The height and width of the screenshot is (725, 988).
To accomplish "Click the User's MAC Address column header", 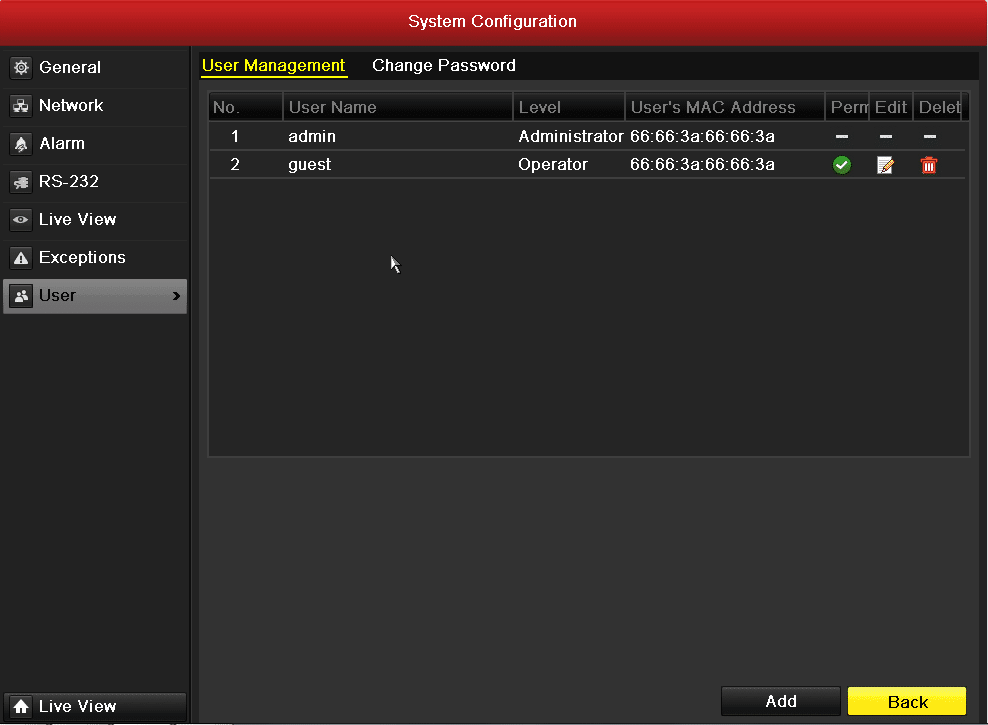I will point(725,107).
